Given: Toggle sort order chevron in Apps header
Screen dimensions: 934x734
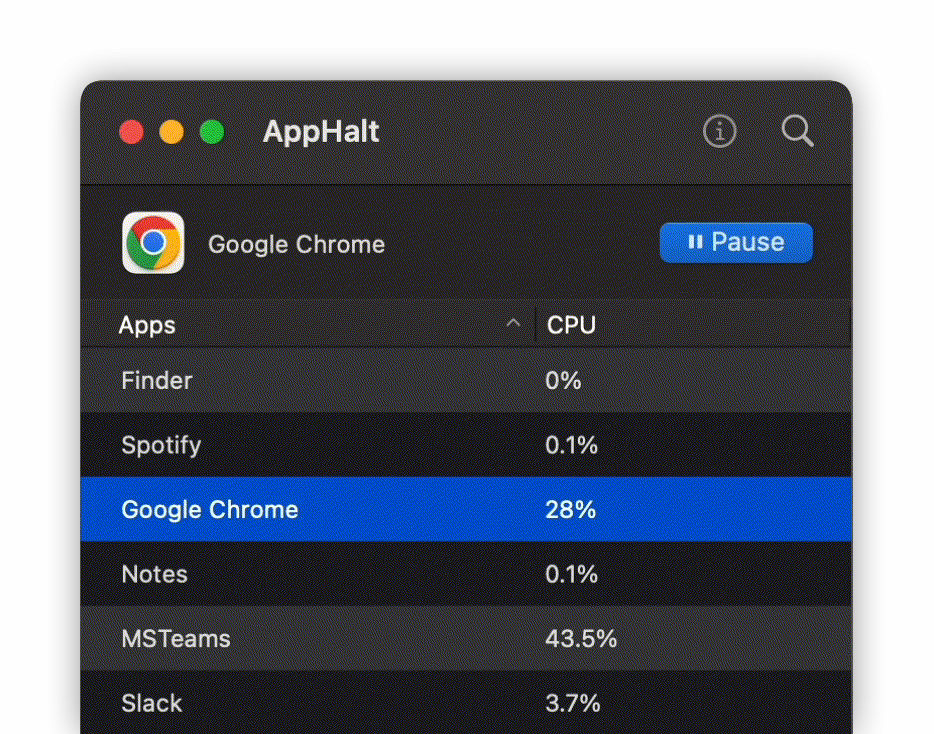Looking at the screenshot, I should (513, 324).
